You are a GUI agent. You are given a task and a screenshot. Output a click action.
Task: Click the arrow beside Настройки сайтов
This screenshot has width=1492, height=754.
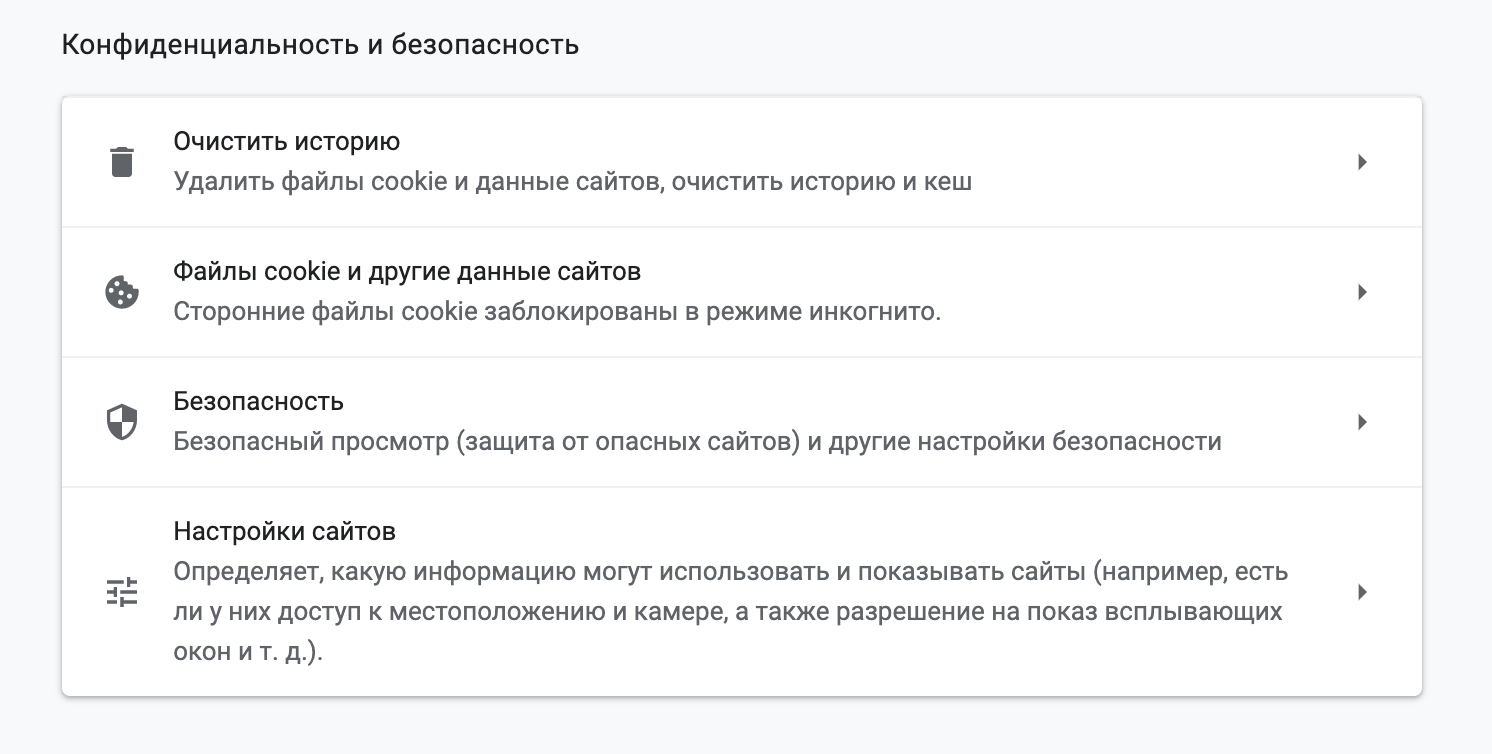[1362, 592]
